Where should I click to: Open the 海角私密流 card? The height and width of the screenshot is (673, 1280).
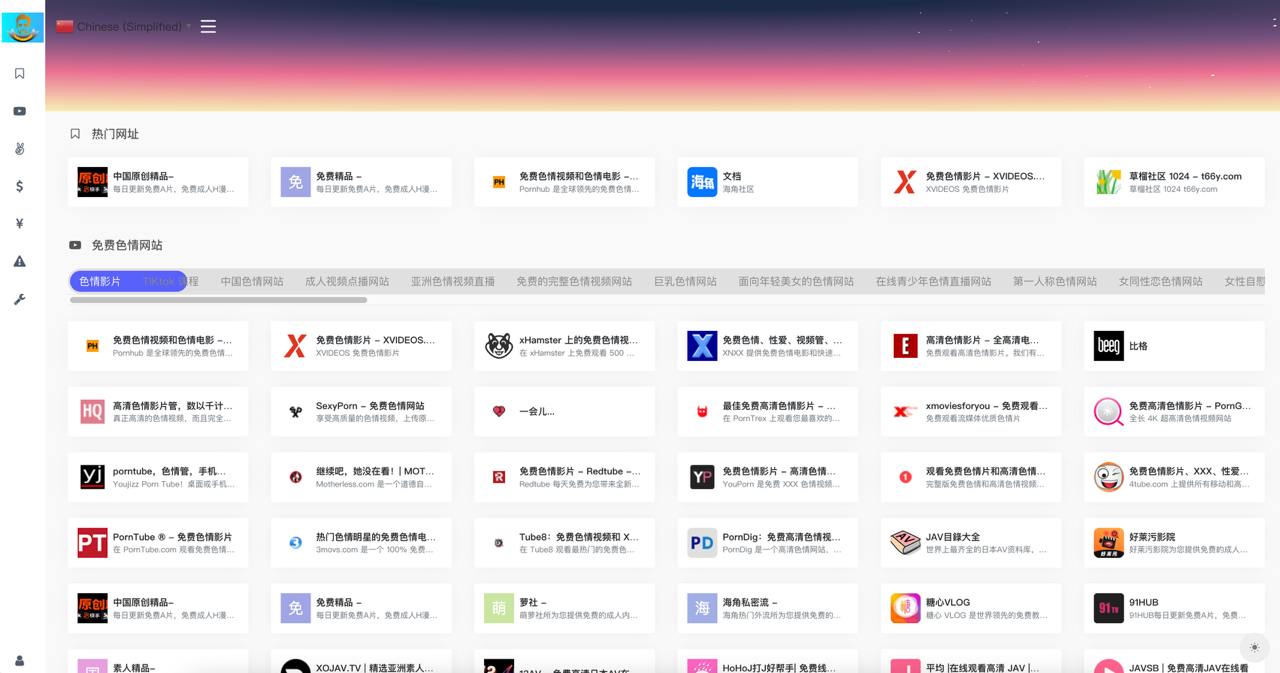768,608
